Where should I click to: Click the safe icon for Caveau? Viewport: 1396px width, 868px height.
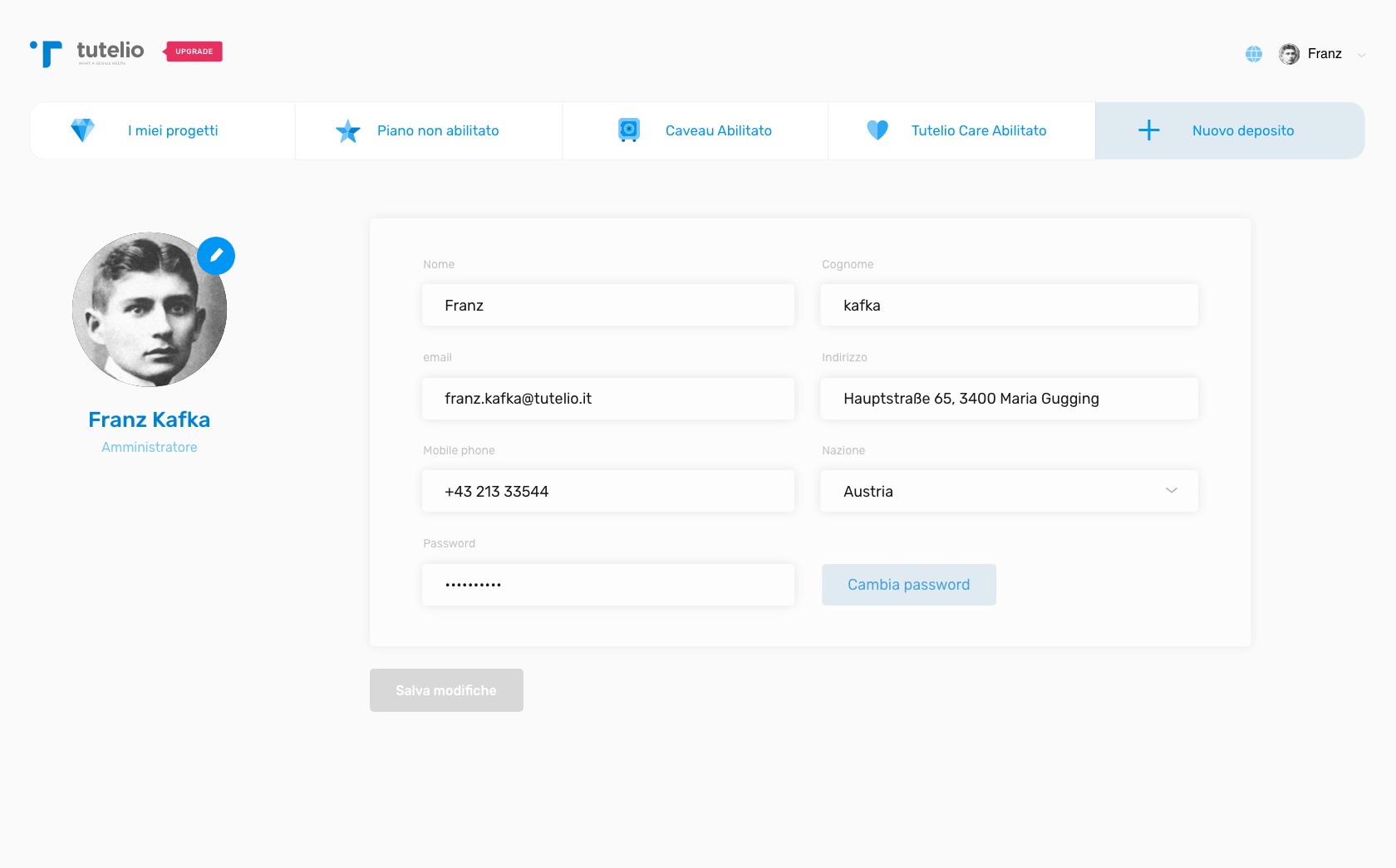629,130
